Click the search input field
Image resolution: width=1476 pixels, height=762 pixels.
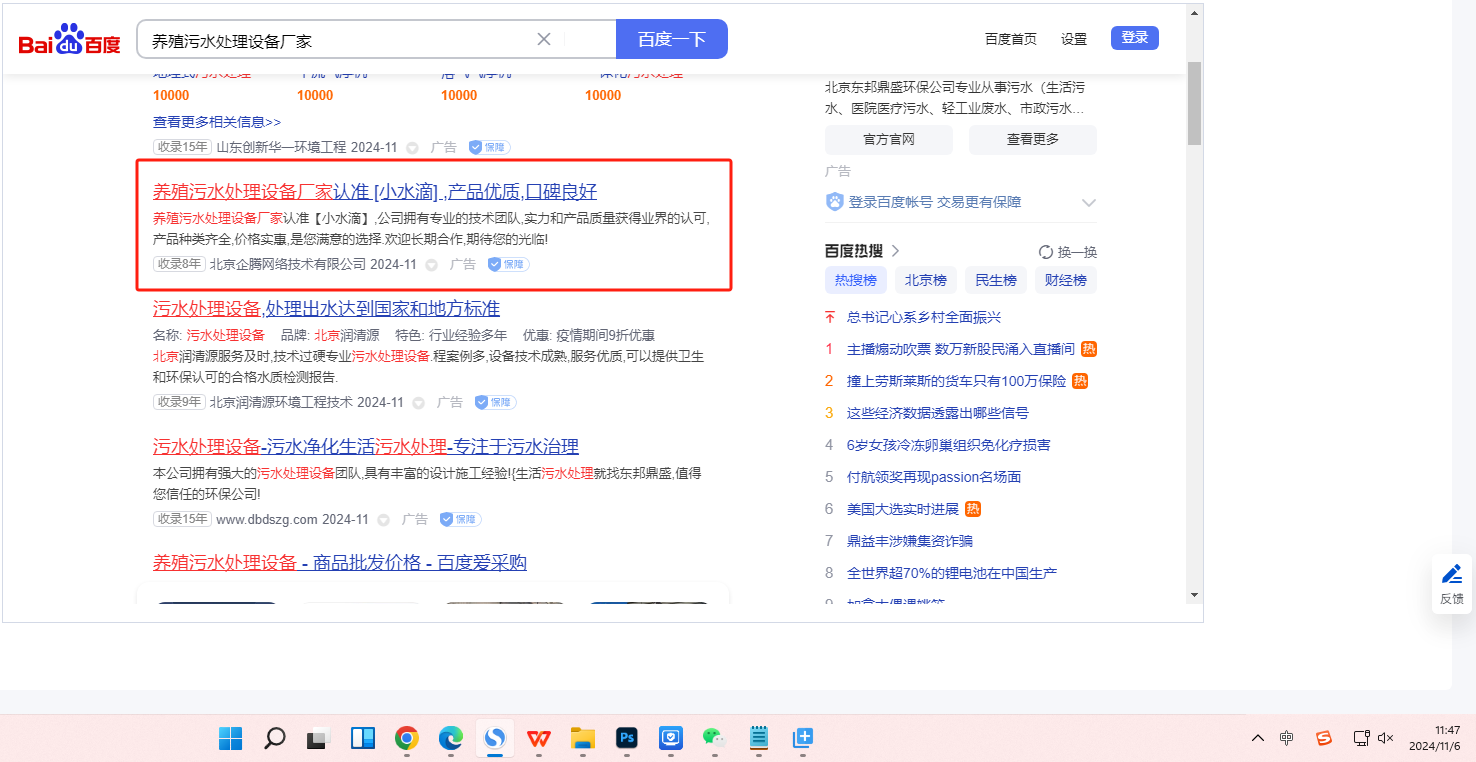pyautogui.click(x=340, y=40)
